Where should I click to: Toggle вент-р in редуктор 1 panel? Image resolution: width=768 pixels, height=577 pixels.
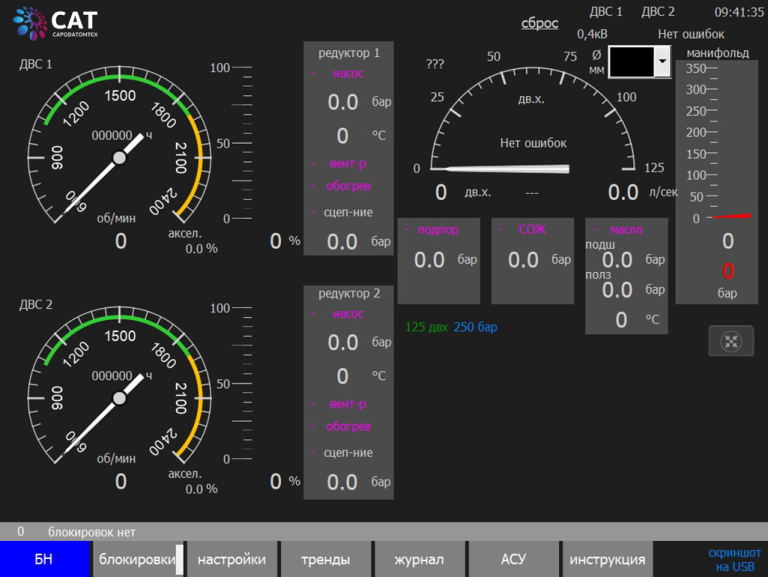click(x=347, y=163)
